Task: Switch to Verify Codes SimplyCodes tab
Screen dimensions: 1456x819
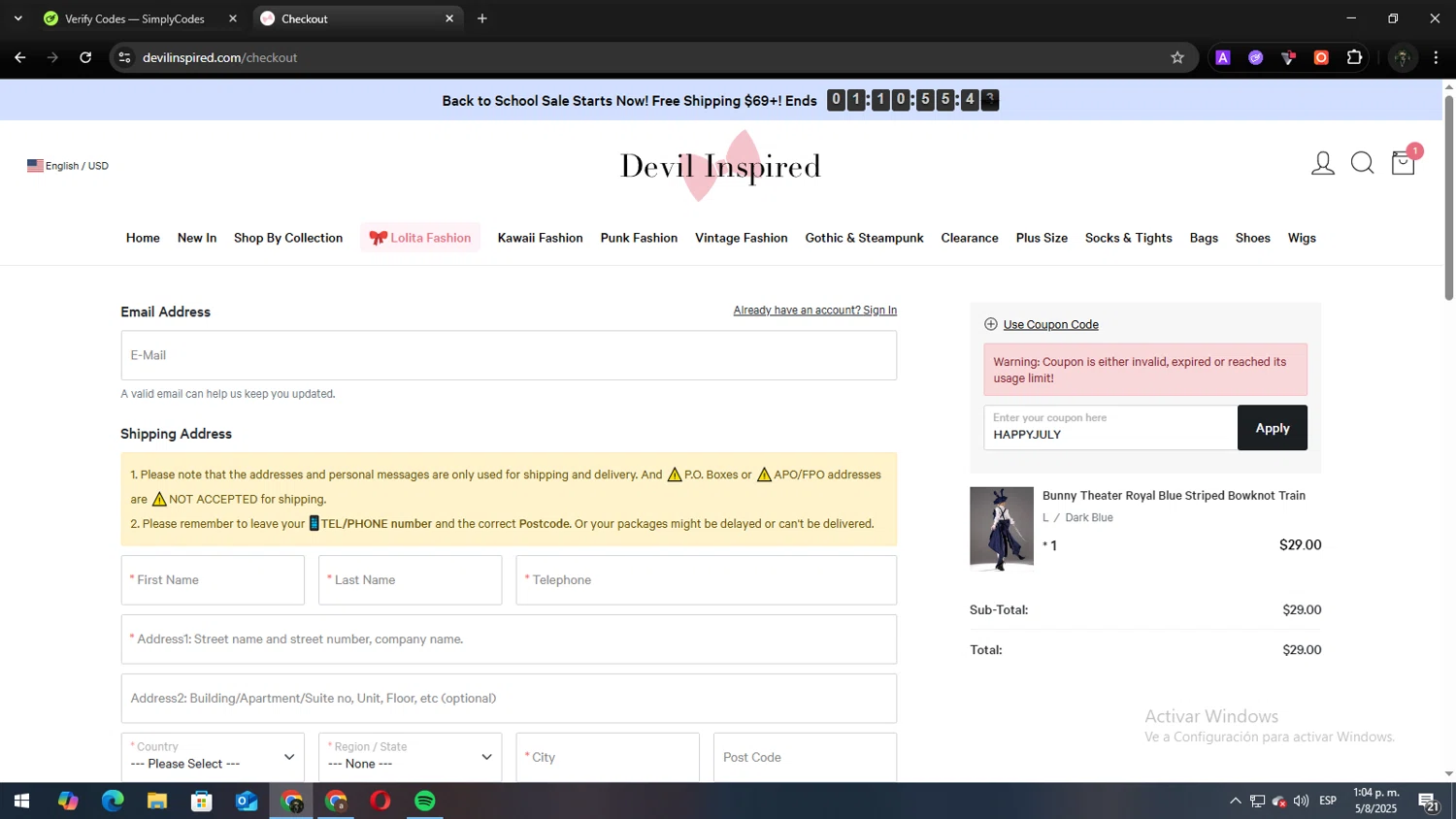Action: [142, 18]
